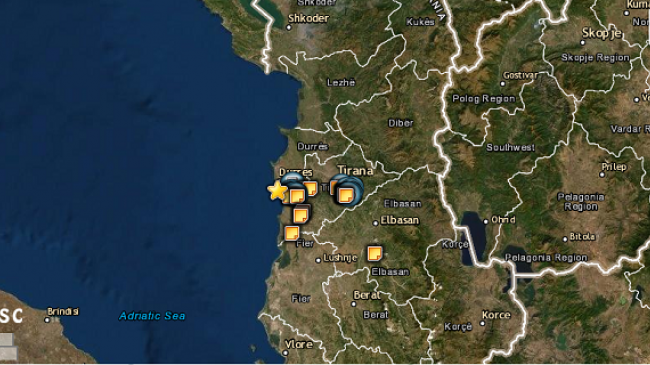The height and width of the screenshot is (365, 650).
Task: Select the Skopje city dot
Action: click(x=582, y=43)
